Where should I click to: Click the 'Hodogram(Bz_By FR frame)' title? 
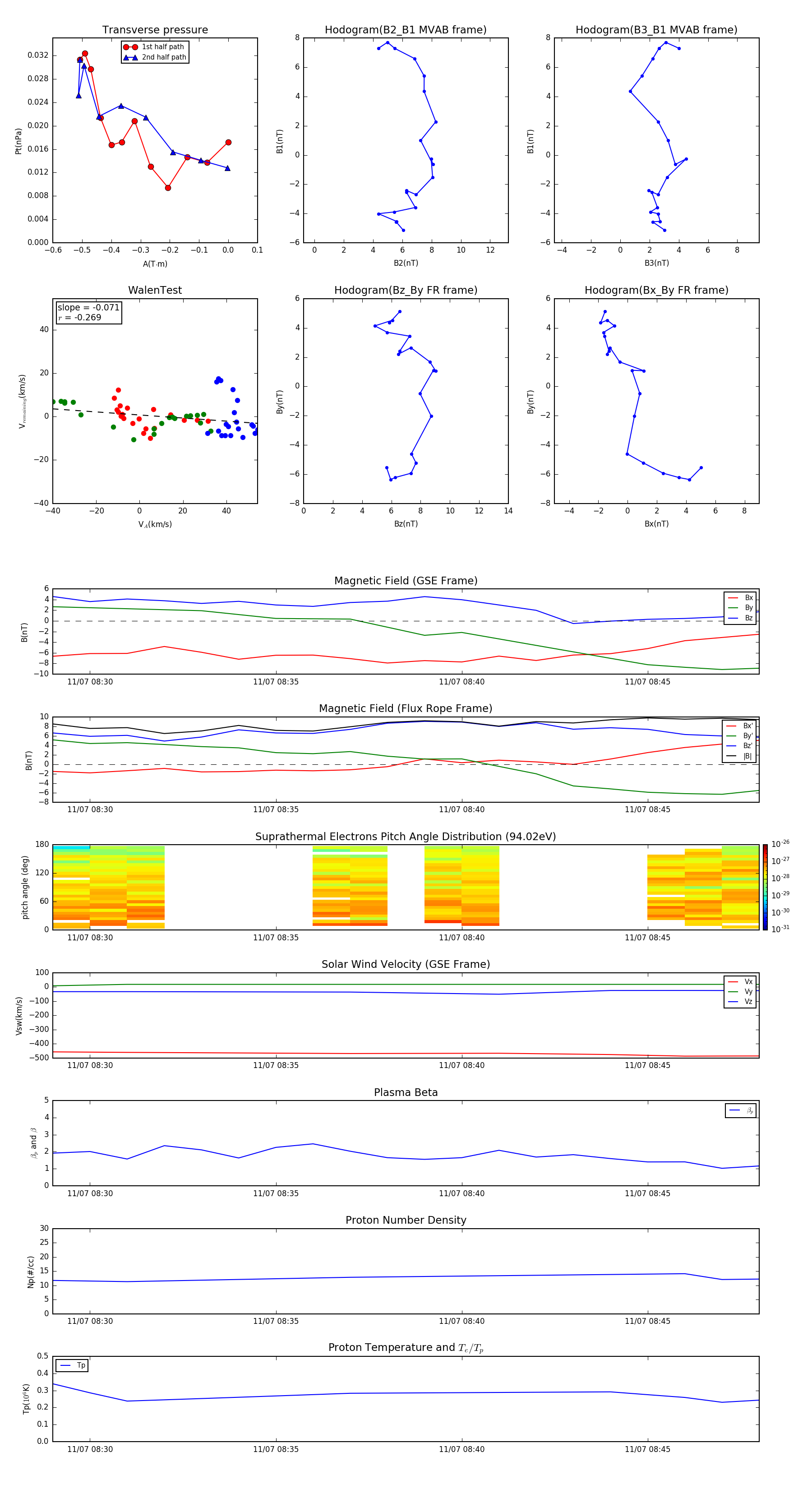click(x=406, y=290)
